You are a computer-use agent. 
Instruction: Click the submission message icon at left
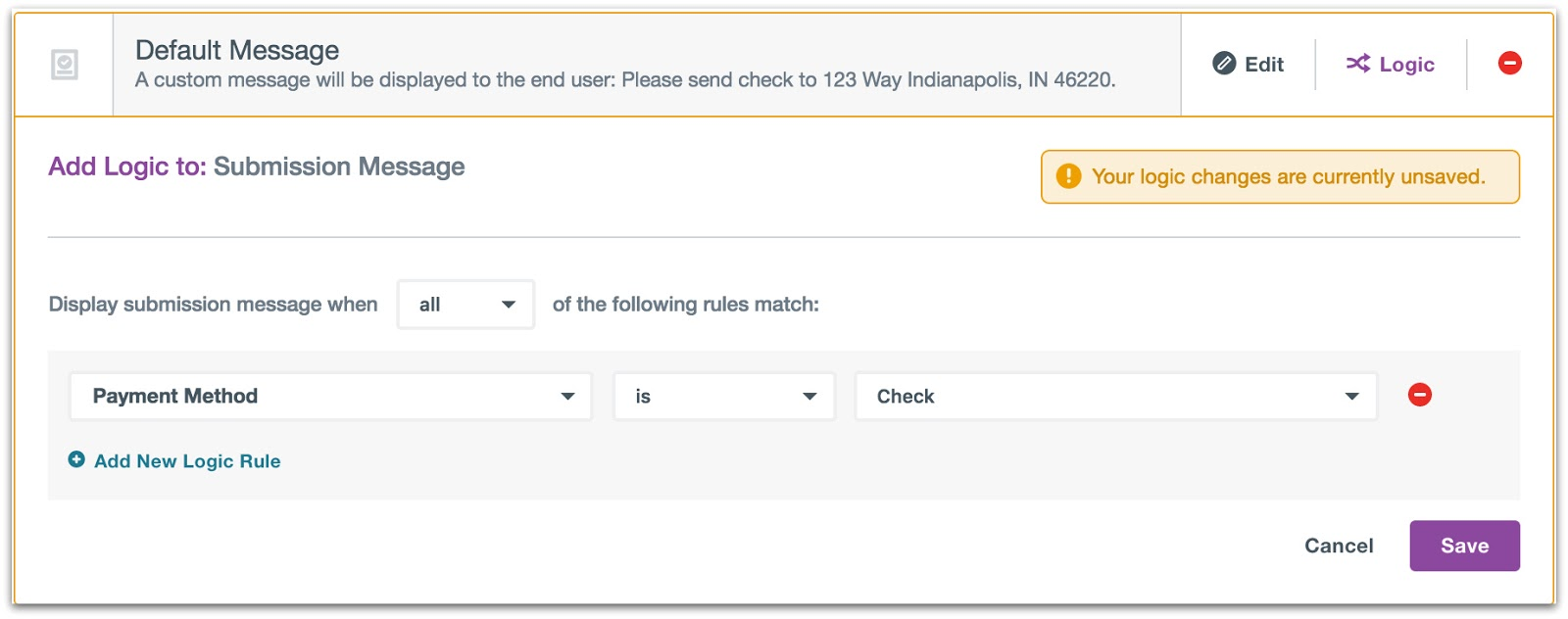click(x=65, y=65)
